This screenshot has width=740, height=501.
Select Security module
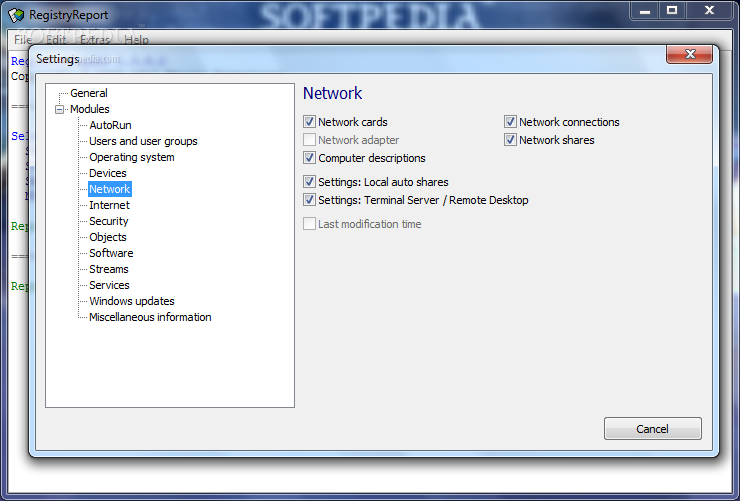coord(109,221)
